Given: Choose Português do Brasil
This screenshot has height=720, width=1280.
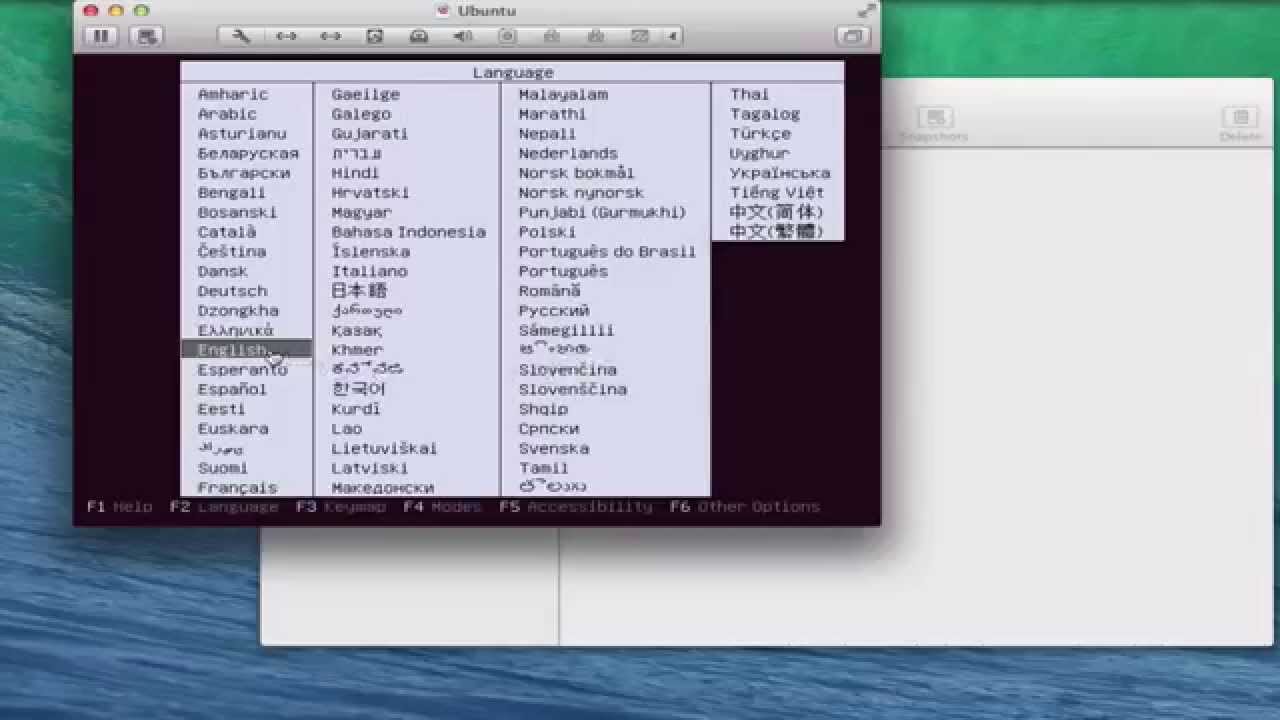Looking at the screenshot, I should tap(607, 251).
